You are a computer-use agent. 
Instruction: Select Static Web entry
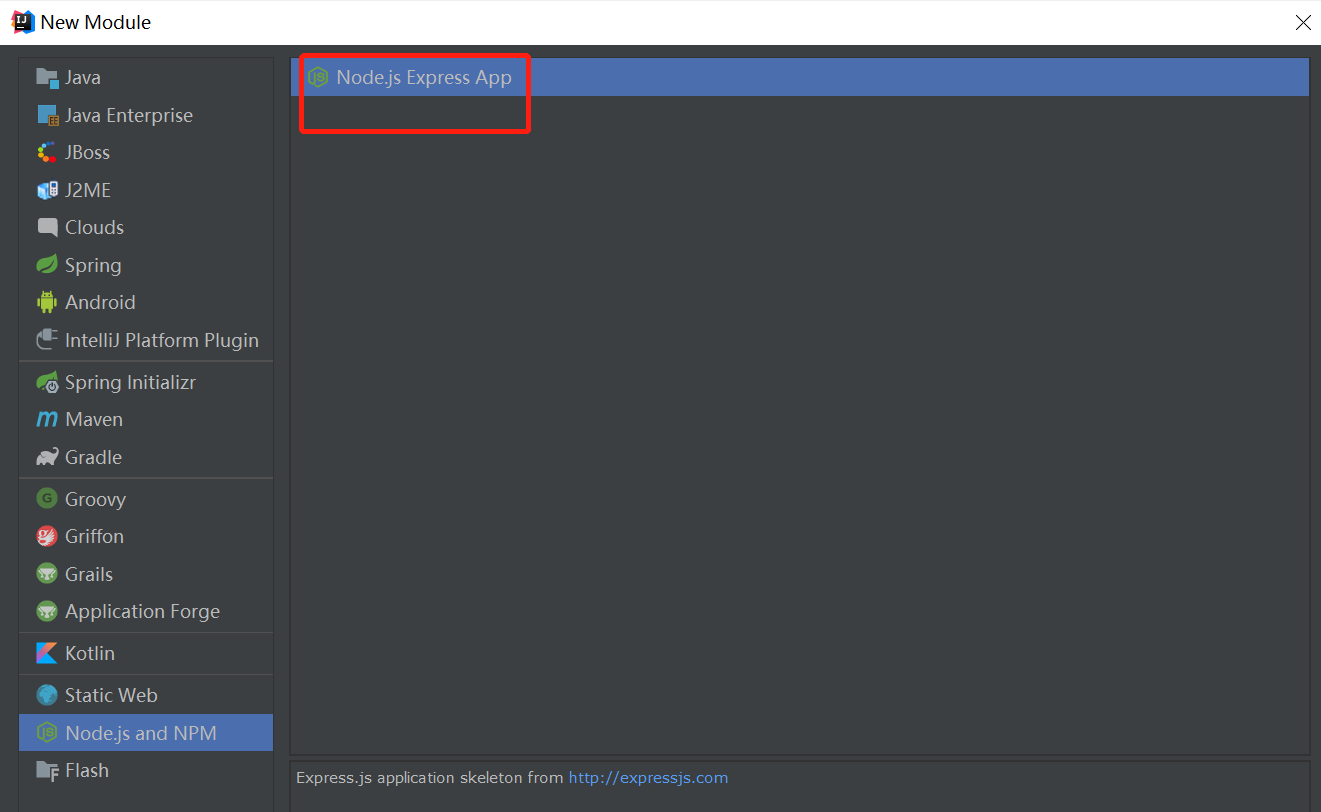coord(146,695)
